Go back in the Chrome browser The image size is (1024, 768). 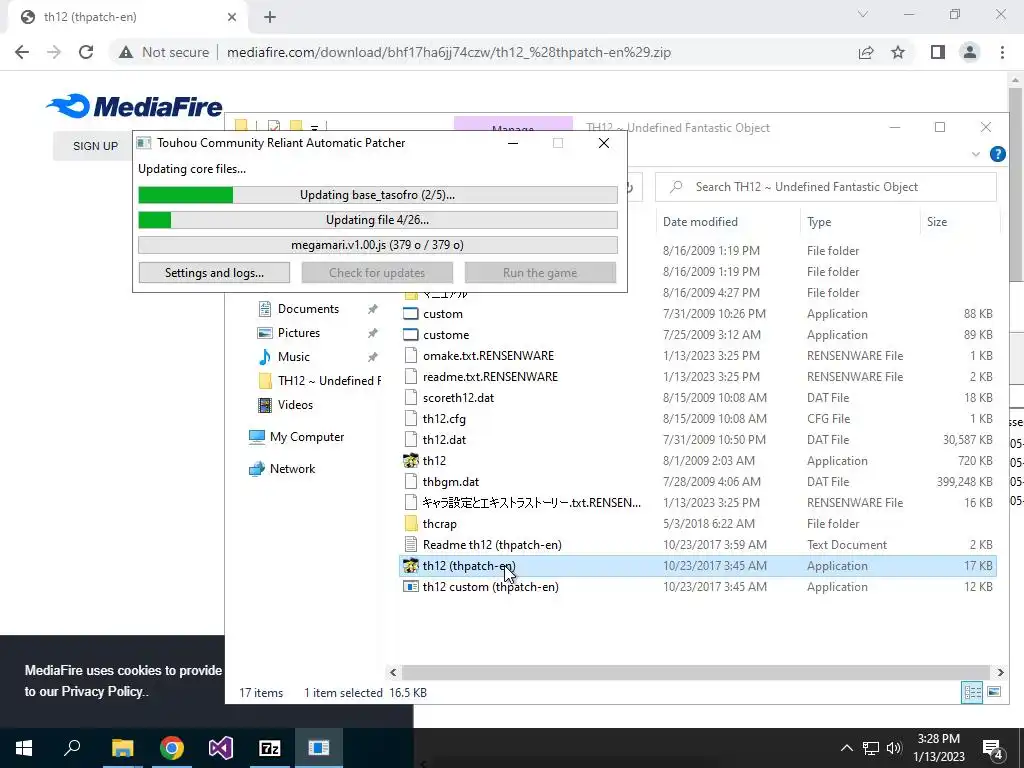[x=22, y=52]
